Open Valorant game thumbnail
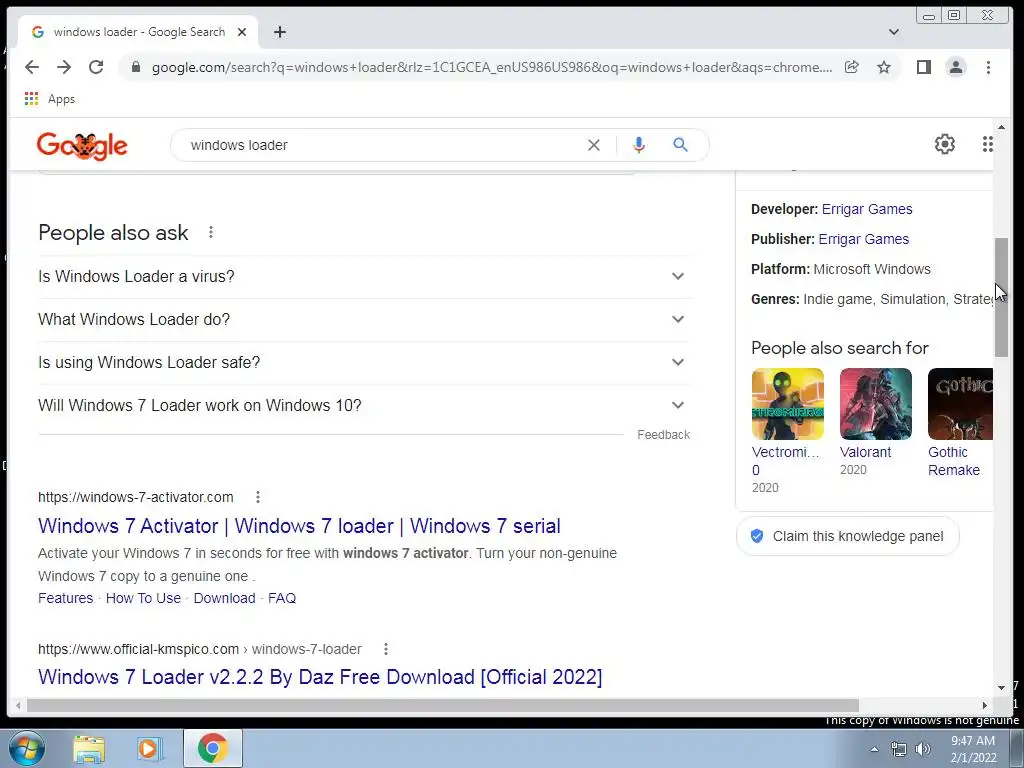 point(876,404)
